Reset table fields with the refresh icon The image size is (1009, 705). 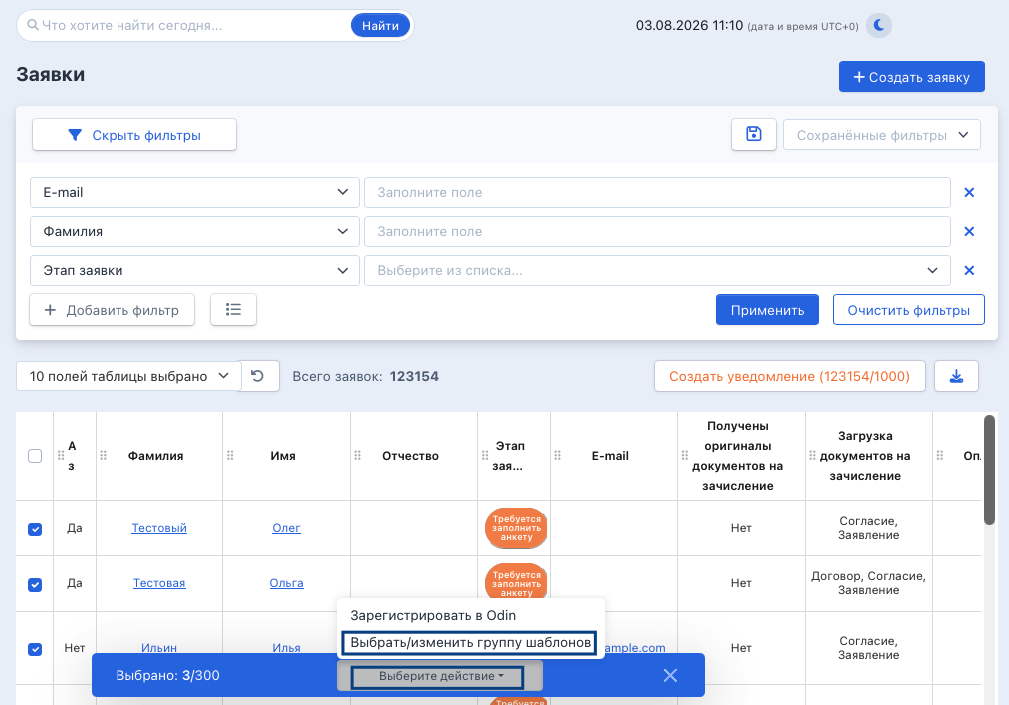tap(257, 376)
